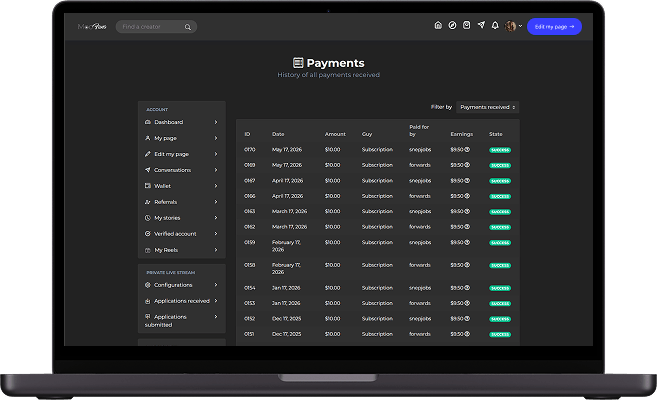Click earnings info icon for February 17 snepjobs row
Viewport: 657px width, 401px height.
coord(467,242)
